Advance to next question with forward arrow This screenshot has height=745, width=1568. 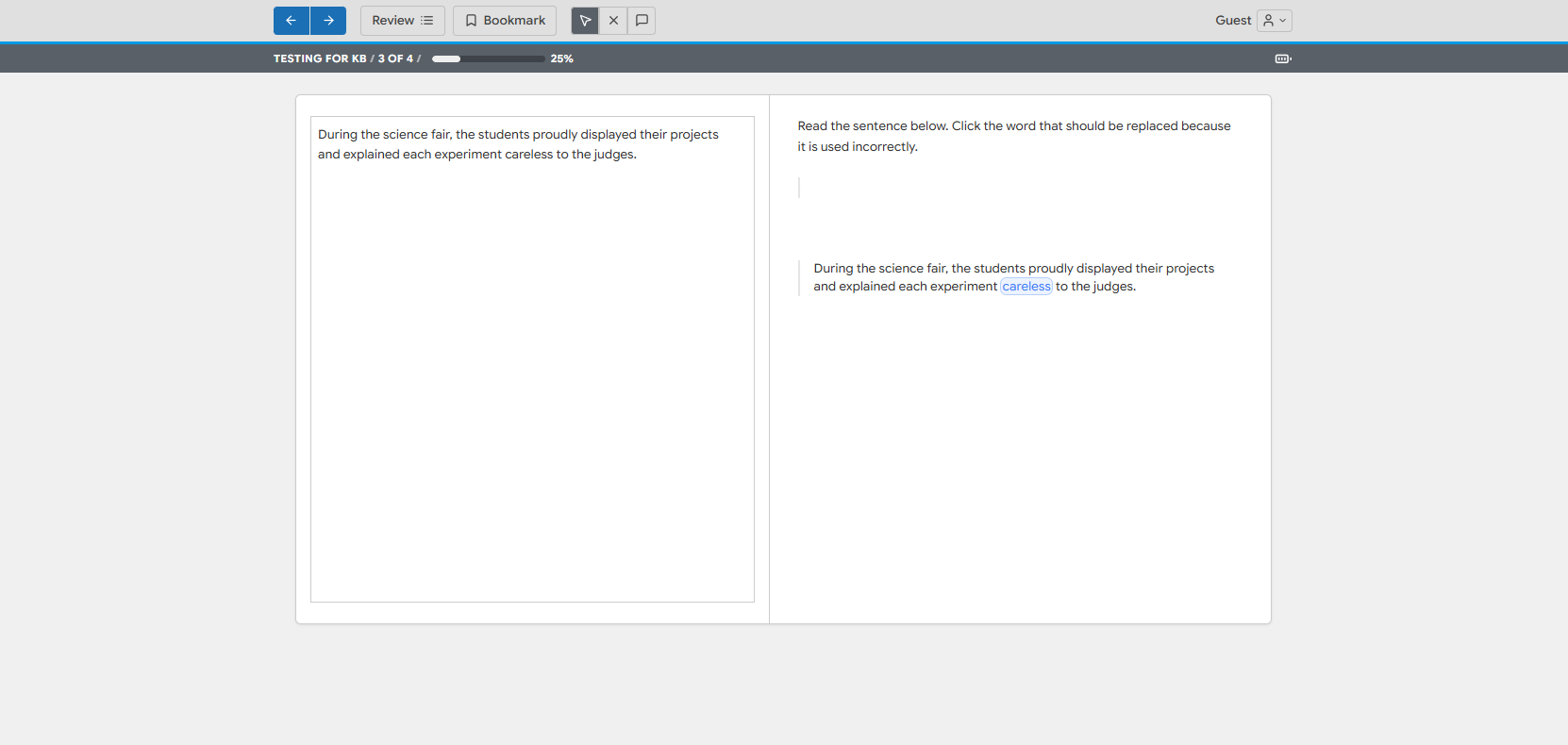click(328, 21)
